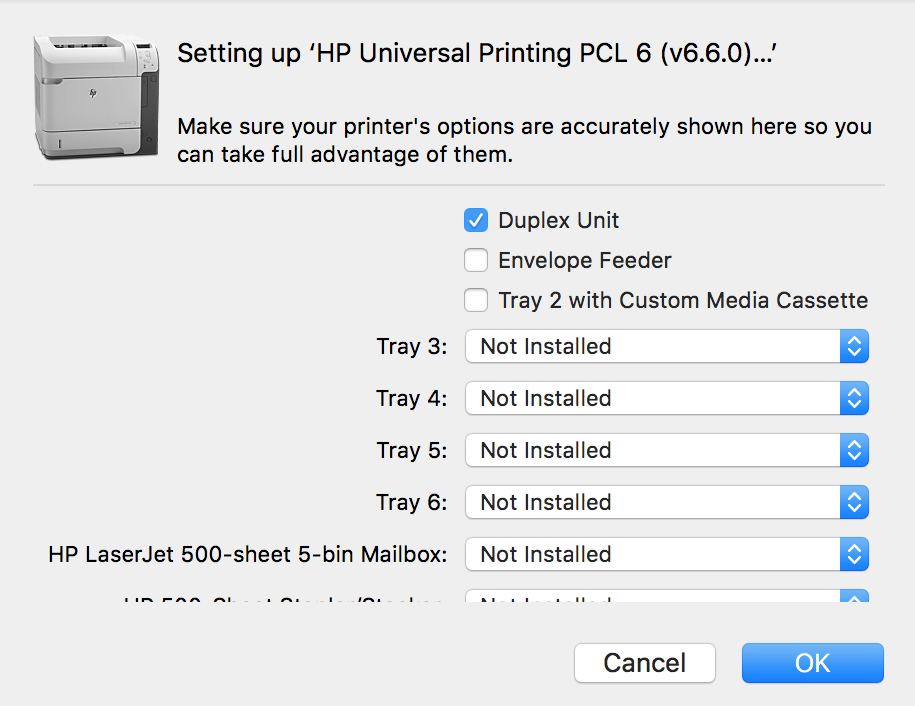Image resolution: width=915 pixels, height=706 pixels.
Task: Click the 'Tray 3:' label text
Action: click(412, 347)
